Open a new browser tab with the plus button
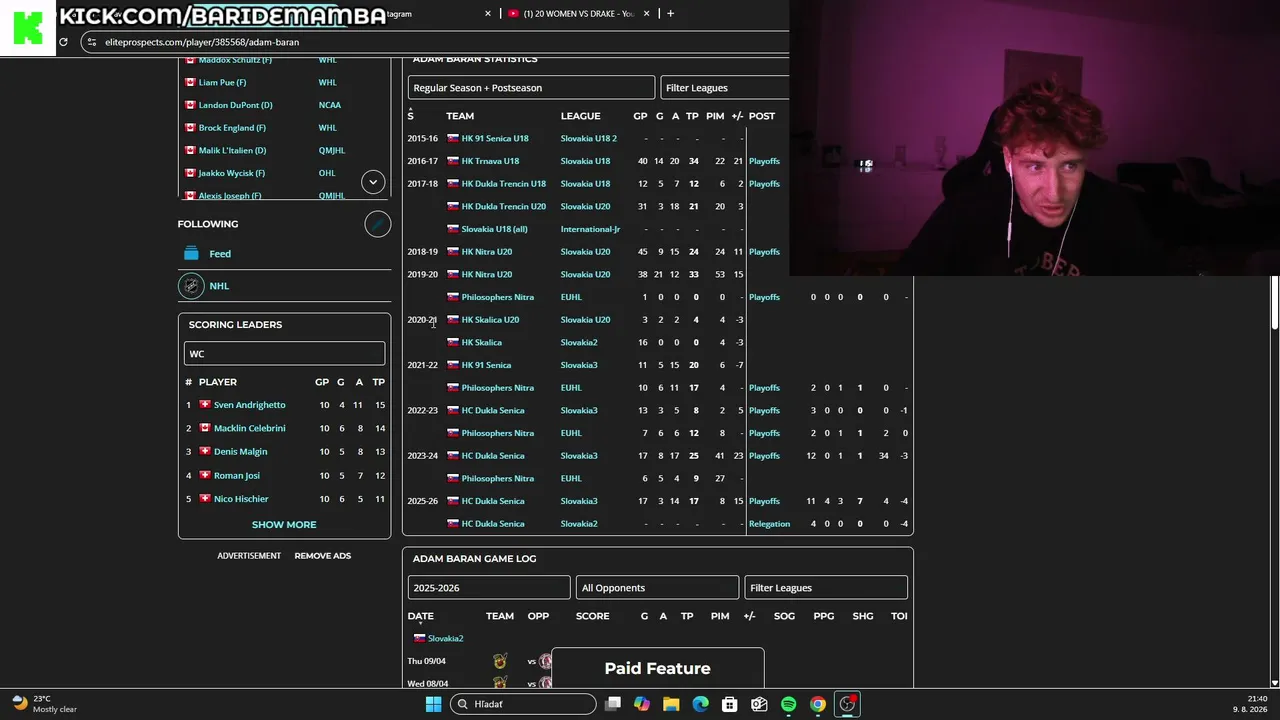This screenshot has height=720, width=1280. pos(670,14)
